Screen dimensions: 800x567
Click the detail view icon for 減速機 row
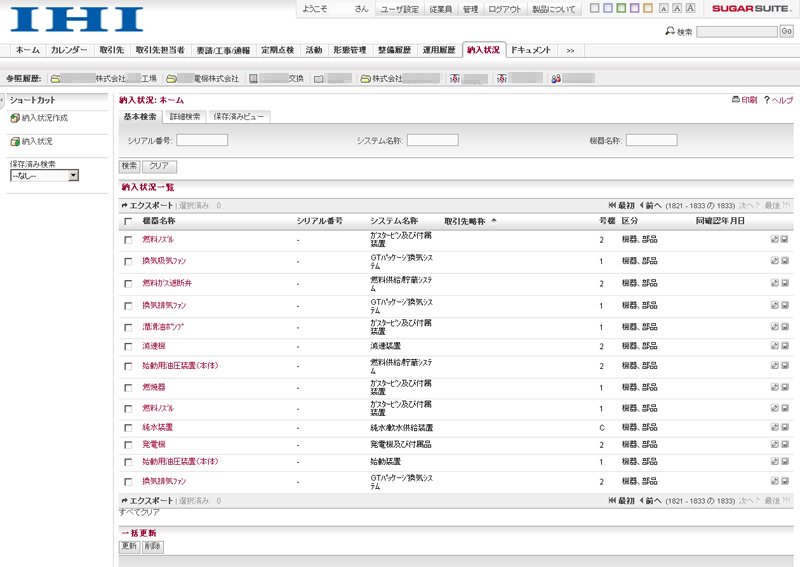(785, 346)
